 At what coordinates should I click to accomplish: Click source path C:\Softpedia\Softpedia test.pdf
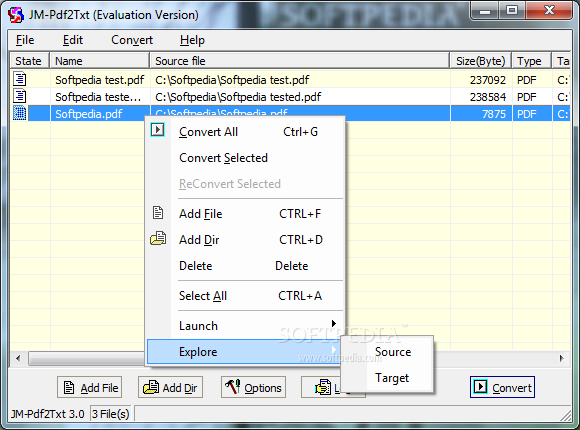(x=232, y=80)
